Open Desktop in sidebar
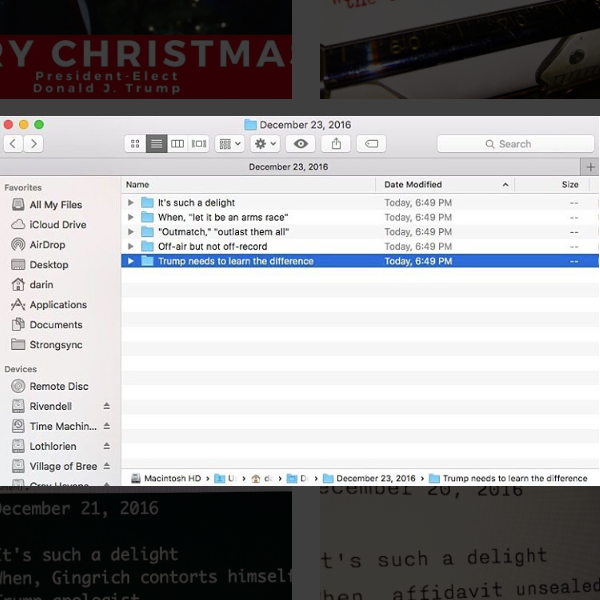Screen dimensions: 600x600 click(x=49, y=264)
